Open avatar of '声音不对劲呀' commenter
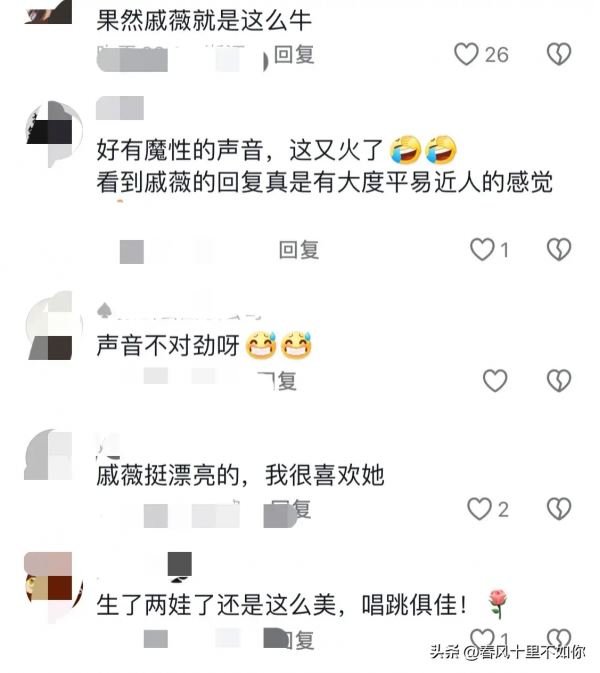The image size is (600, 673). (x=54, y=326)
